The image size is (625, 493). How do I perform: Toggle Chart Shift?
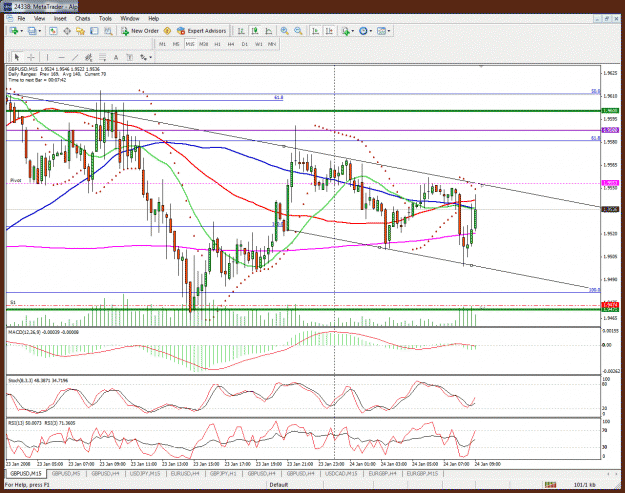(329, 31)
